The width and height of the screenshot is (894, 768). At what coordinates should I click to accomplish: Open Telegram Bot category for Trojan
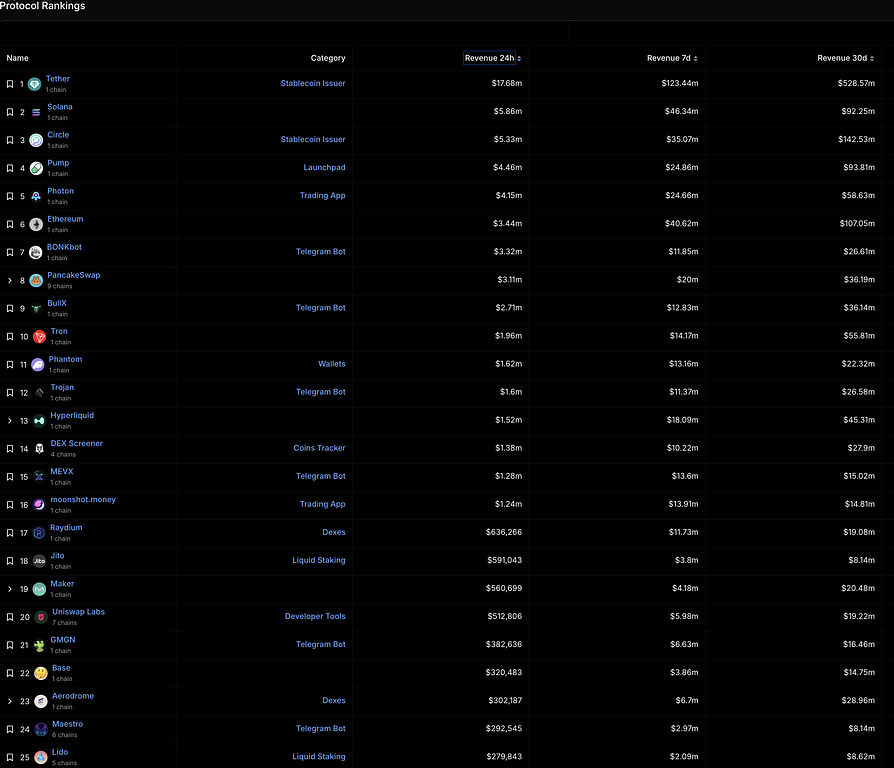[320, 392]
